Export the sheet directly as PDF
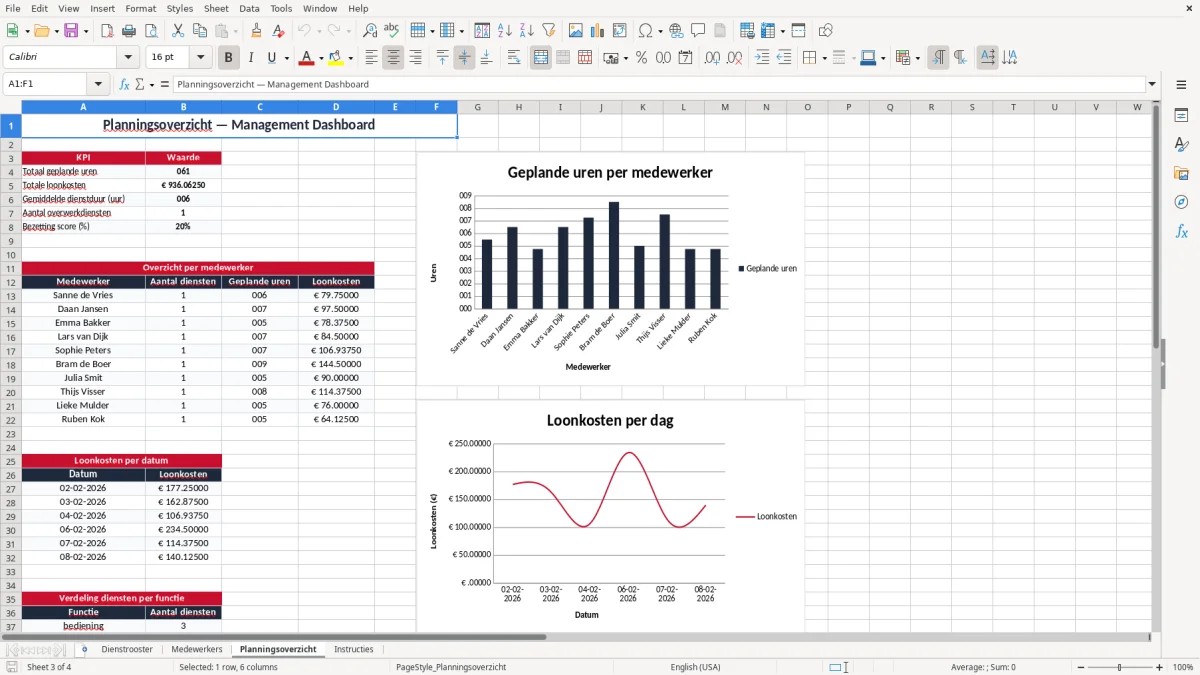The width and height of the screenshot is (1200, 675). (x=106, y=31)
